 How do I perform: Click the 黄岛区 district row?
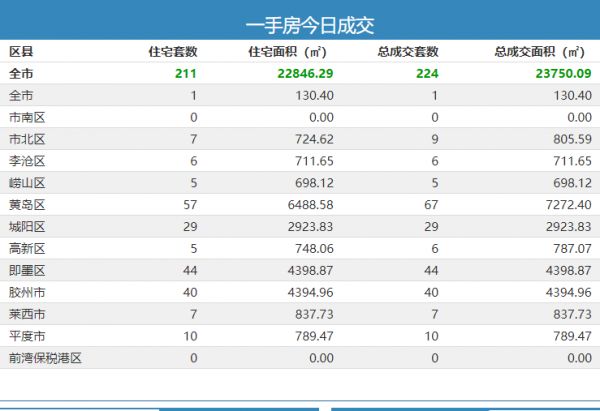[26, 204]
